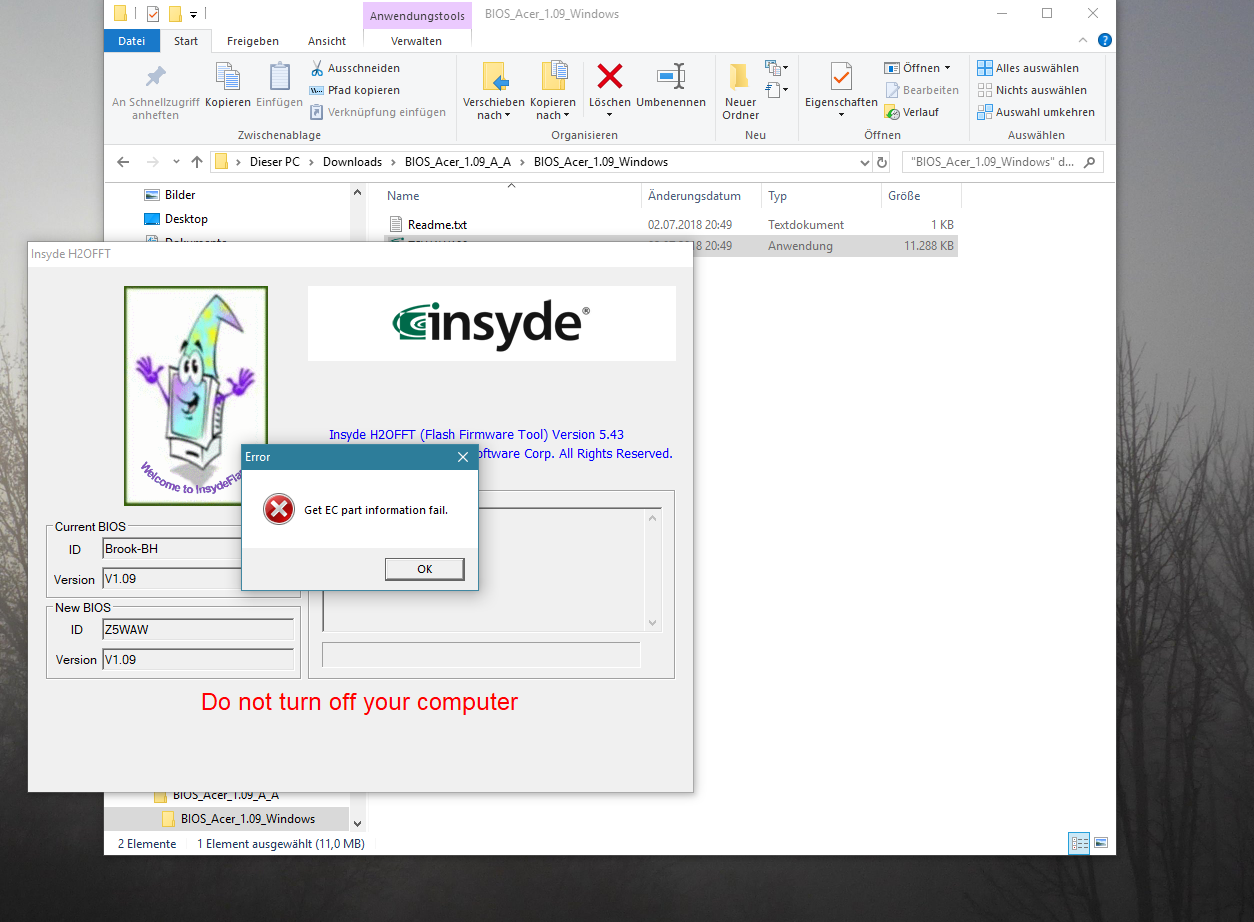Click 'Nichts auswählen' in the ribbon
This screenshot has height=922, width=1254.
pyautogui.click(x=1032, y=90)
